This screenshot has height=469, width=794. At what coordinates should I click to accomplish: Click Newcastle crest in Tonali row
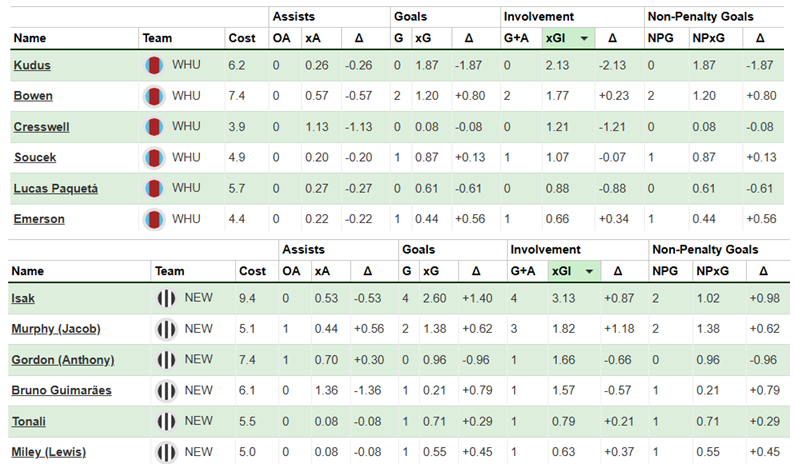[166, 421]
